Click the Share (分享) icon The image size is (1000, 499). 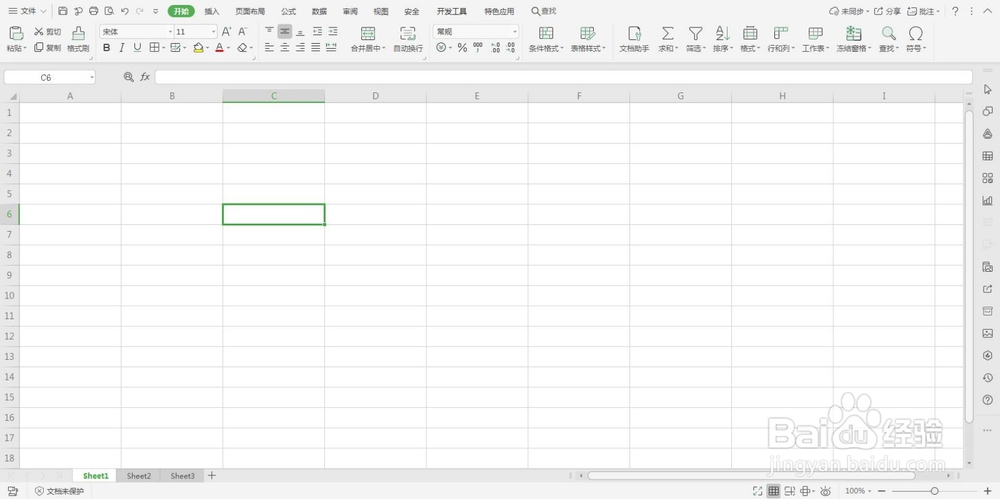click(887, 11)
